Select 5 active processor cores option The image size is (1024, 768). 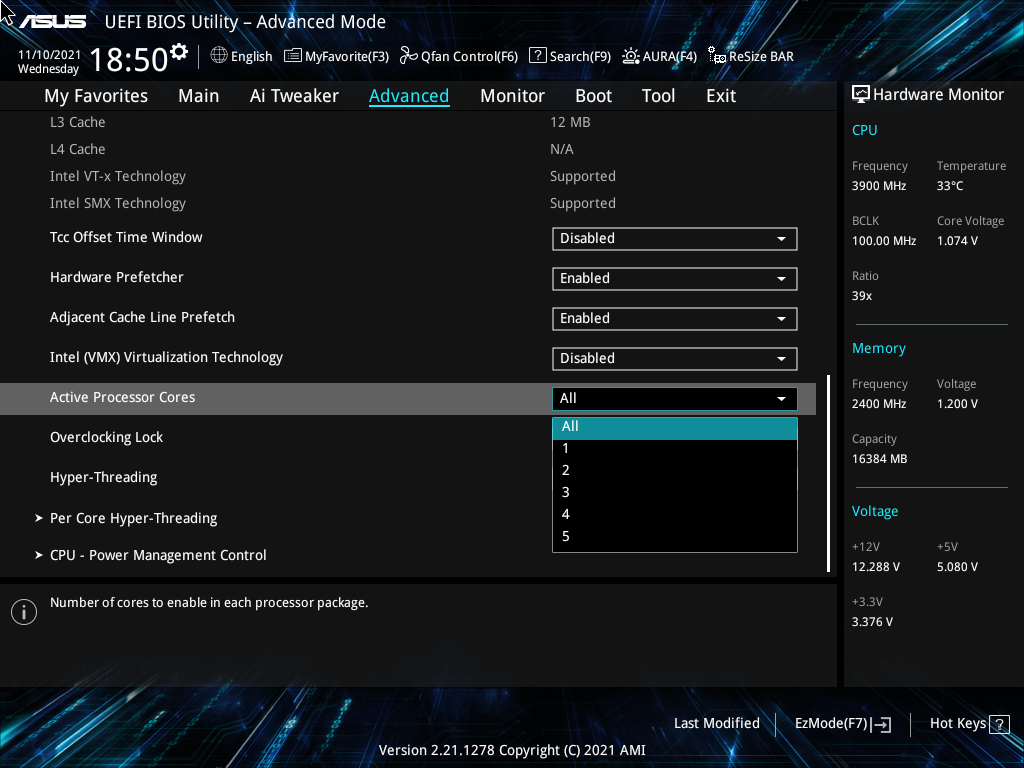click(675, 536)
